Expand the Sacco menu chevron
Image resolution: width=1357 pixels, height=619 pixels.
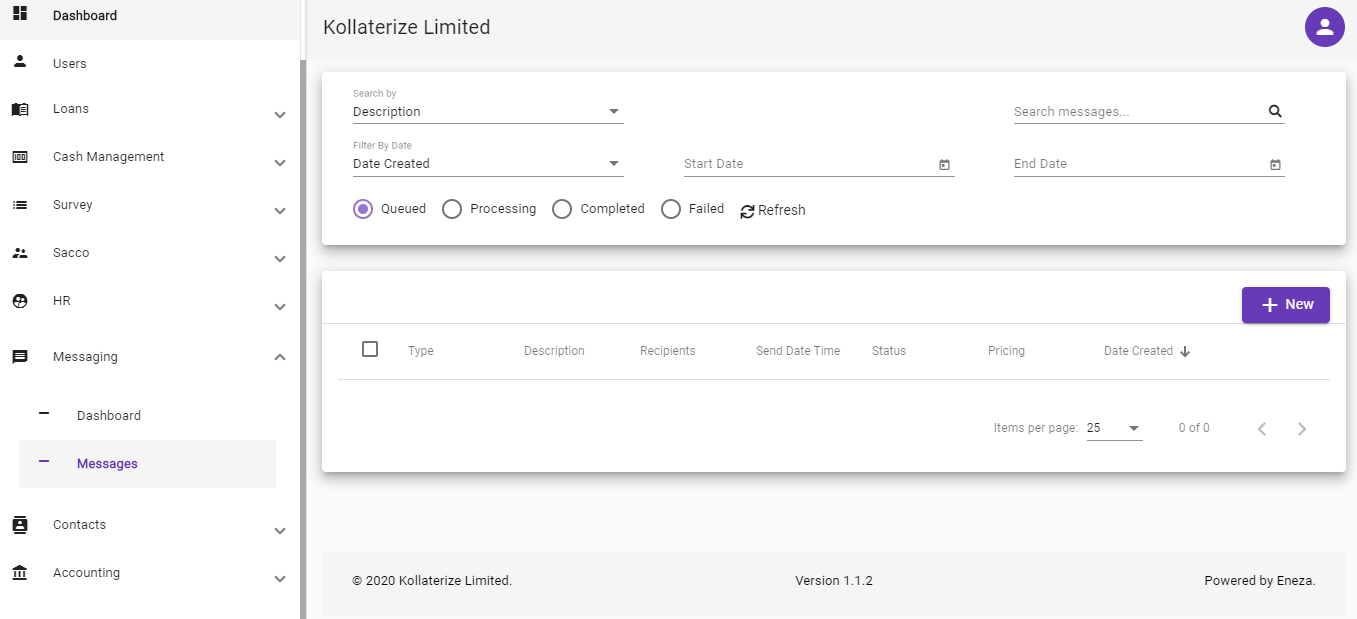280,259
